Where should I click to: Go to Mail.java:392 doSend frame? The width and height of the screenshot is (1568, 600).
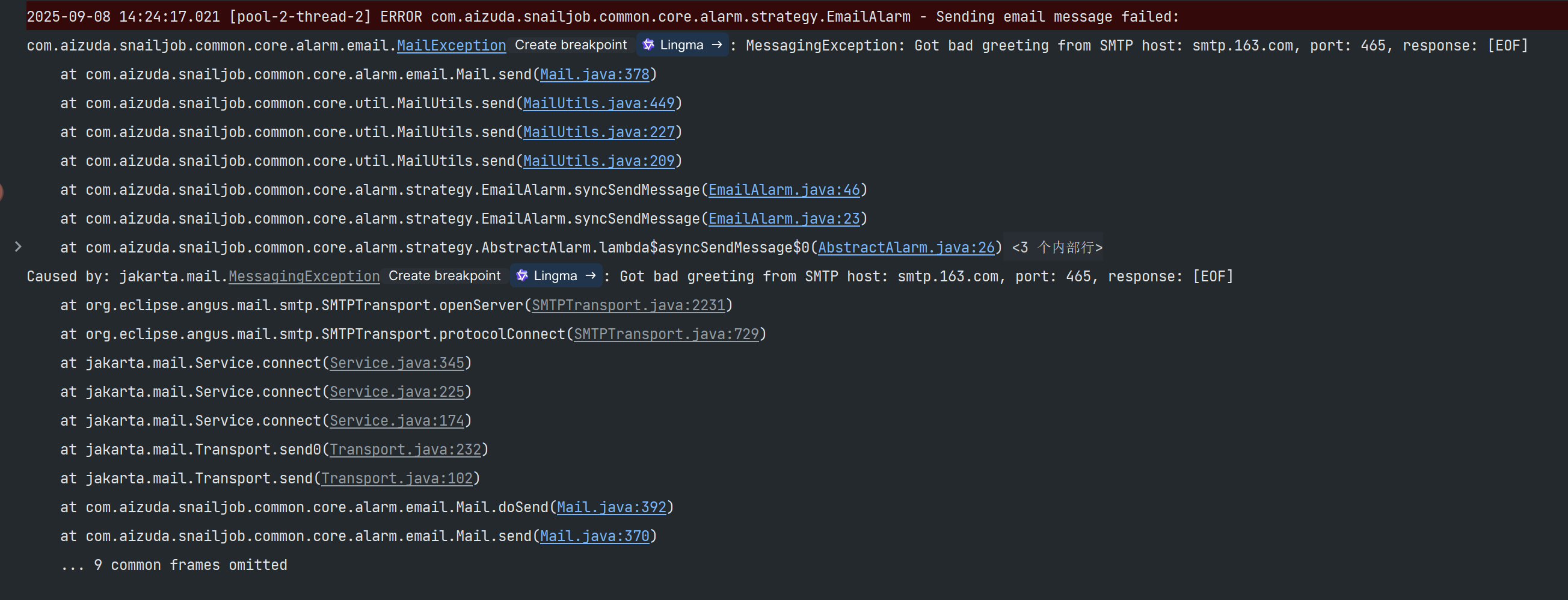click(x=612, y=507)
